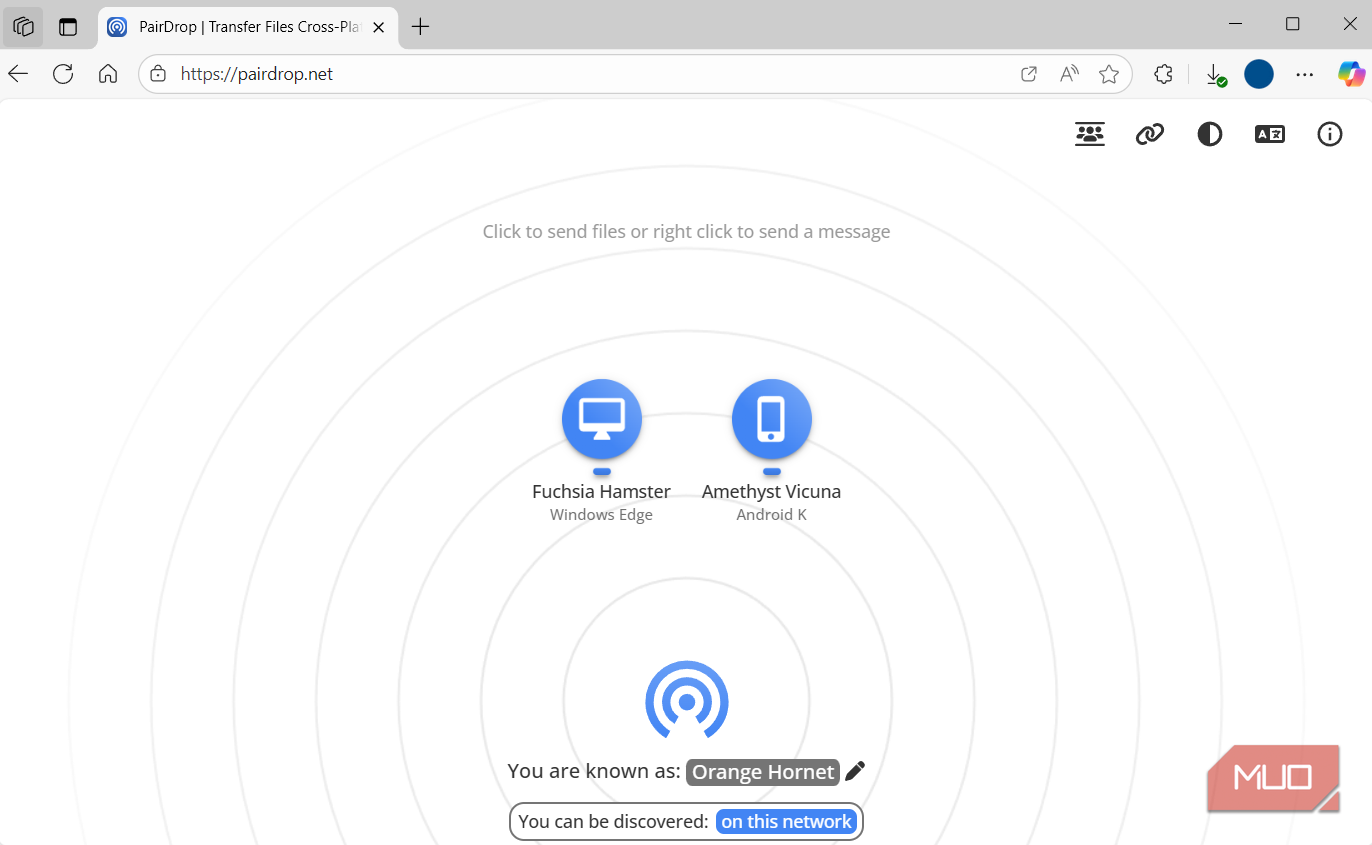Click the 'You can be discovered:' text
The height and width of the screenshot is (845, 1372).
click(x=613, y=822)
